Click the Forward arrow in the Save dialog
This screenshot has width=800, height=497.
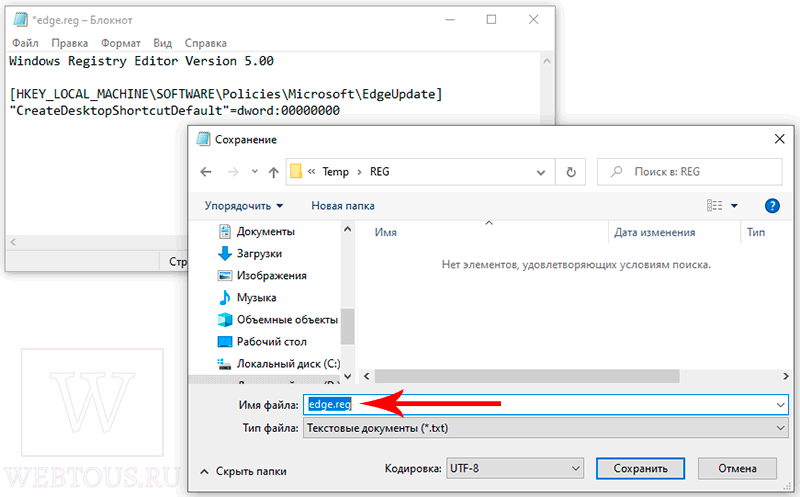pos(233,172)
